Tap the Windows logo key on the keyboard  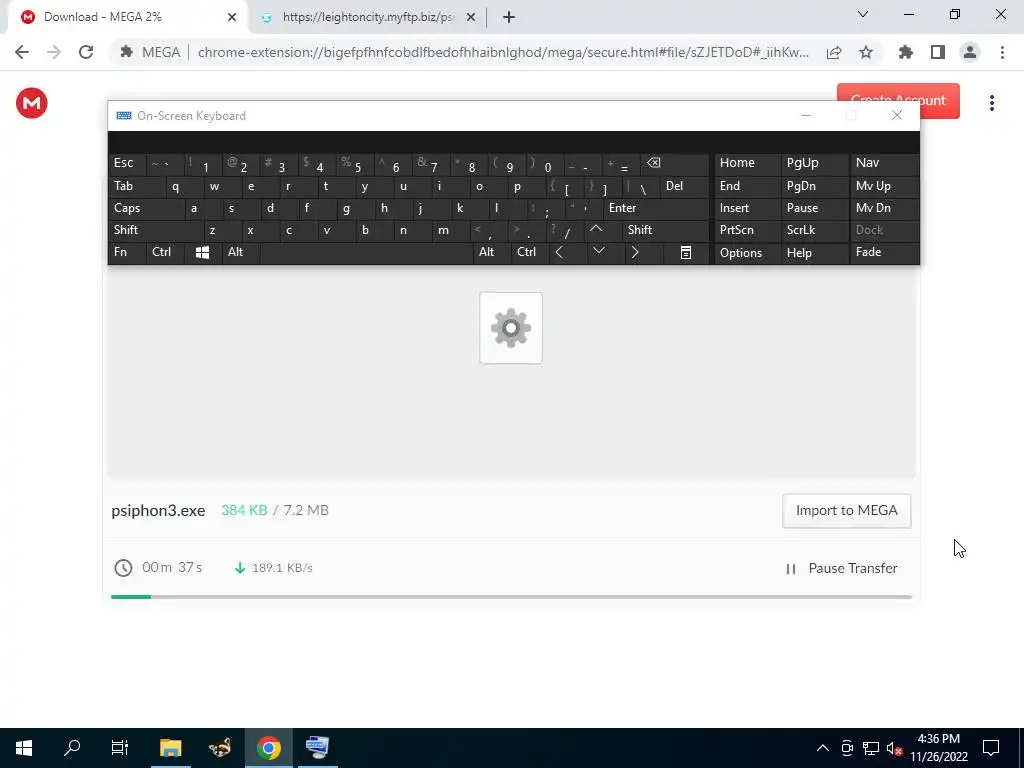coord(202,253)
